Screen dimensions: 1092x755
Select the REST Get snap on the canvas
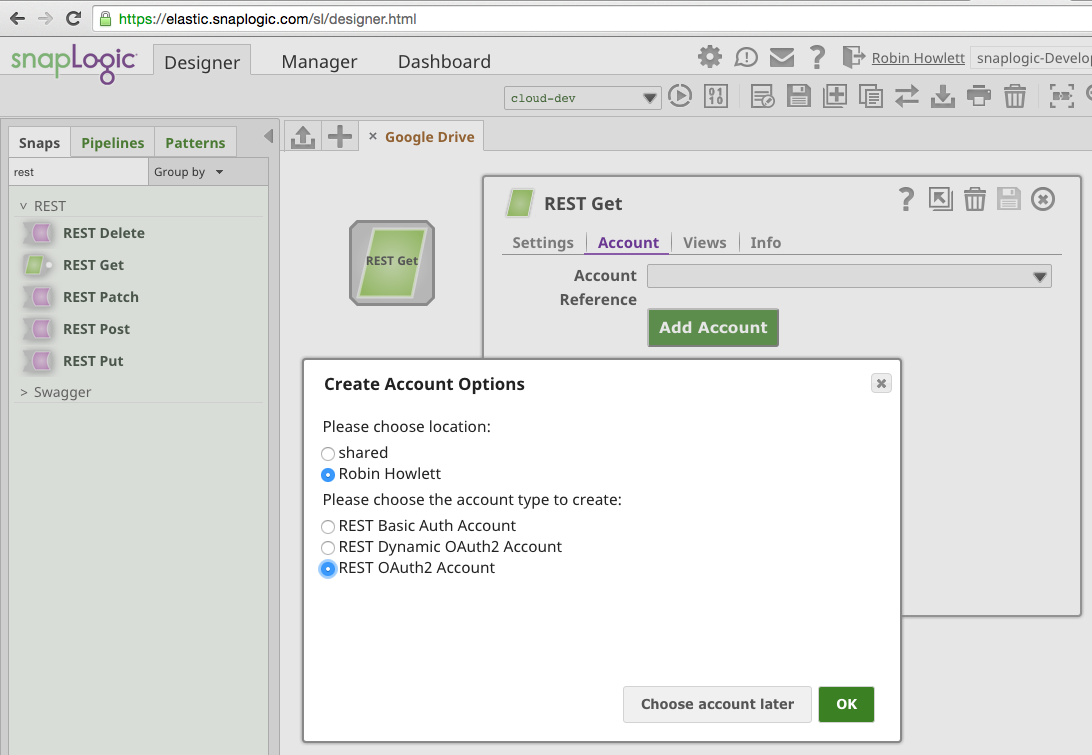392,263
